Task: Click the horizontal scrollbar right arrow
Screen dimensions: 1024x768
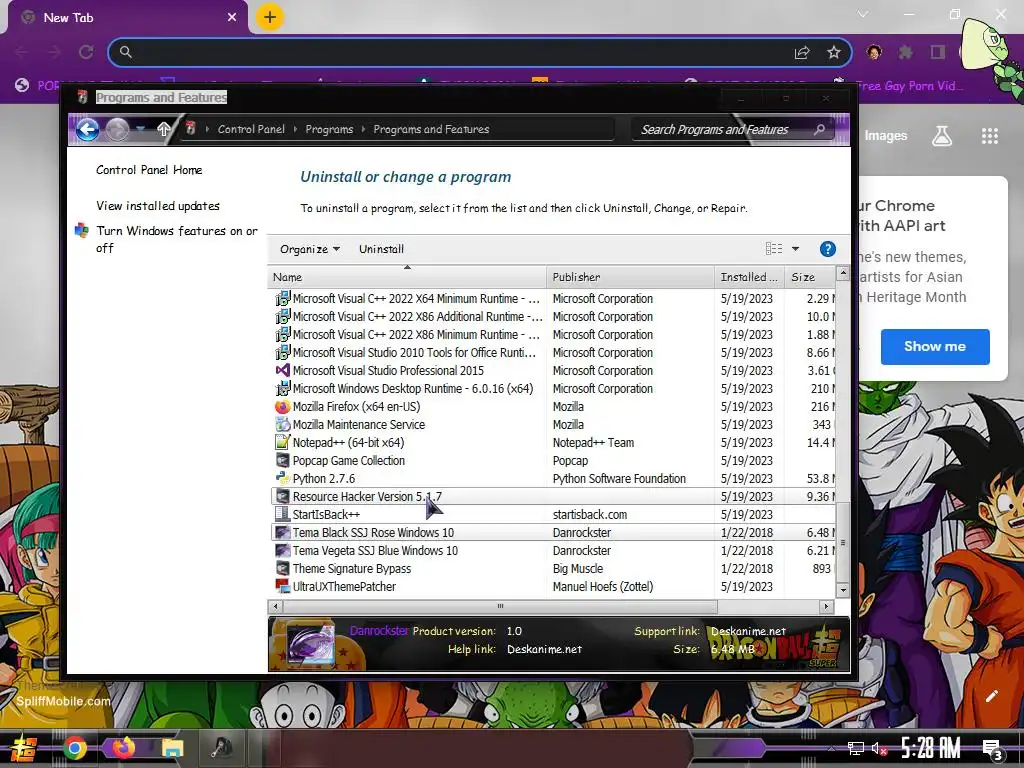Action: tap(827, 606)
